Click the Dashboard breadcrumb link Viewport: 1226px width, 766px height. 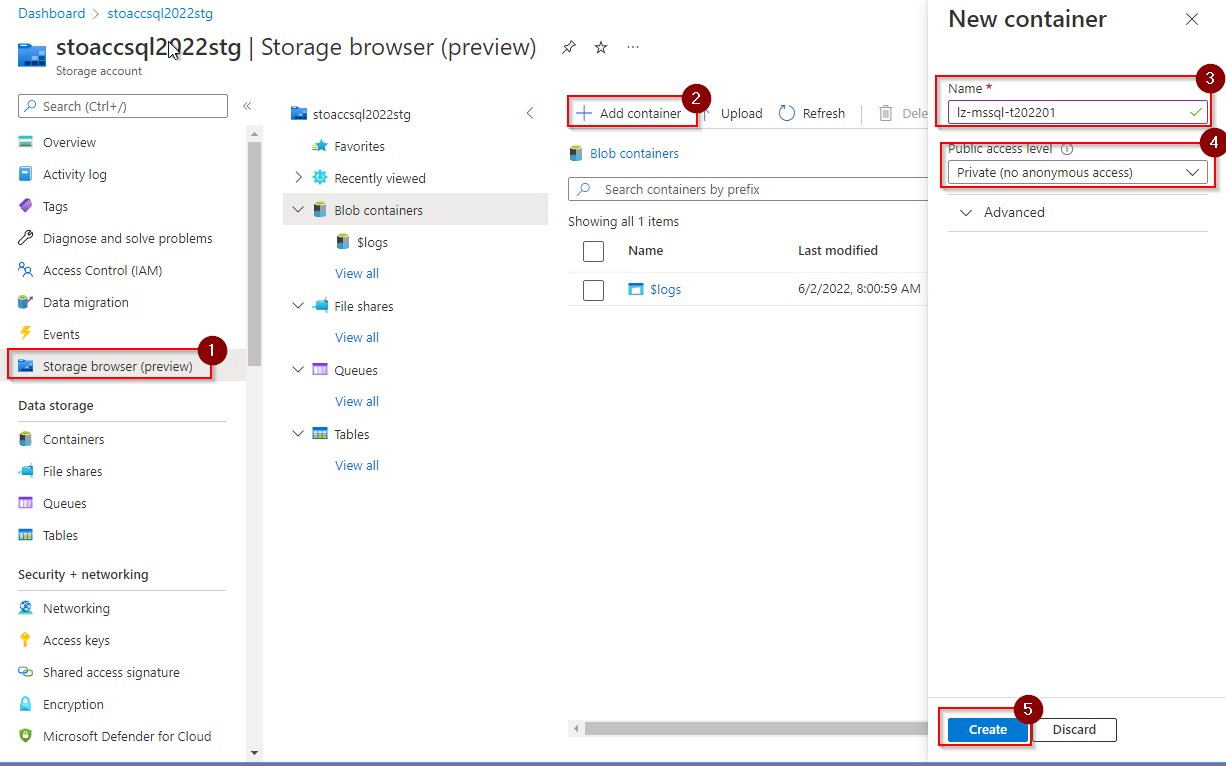pos(51,13)
